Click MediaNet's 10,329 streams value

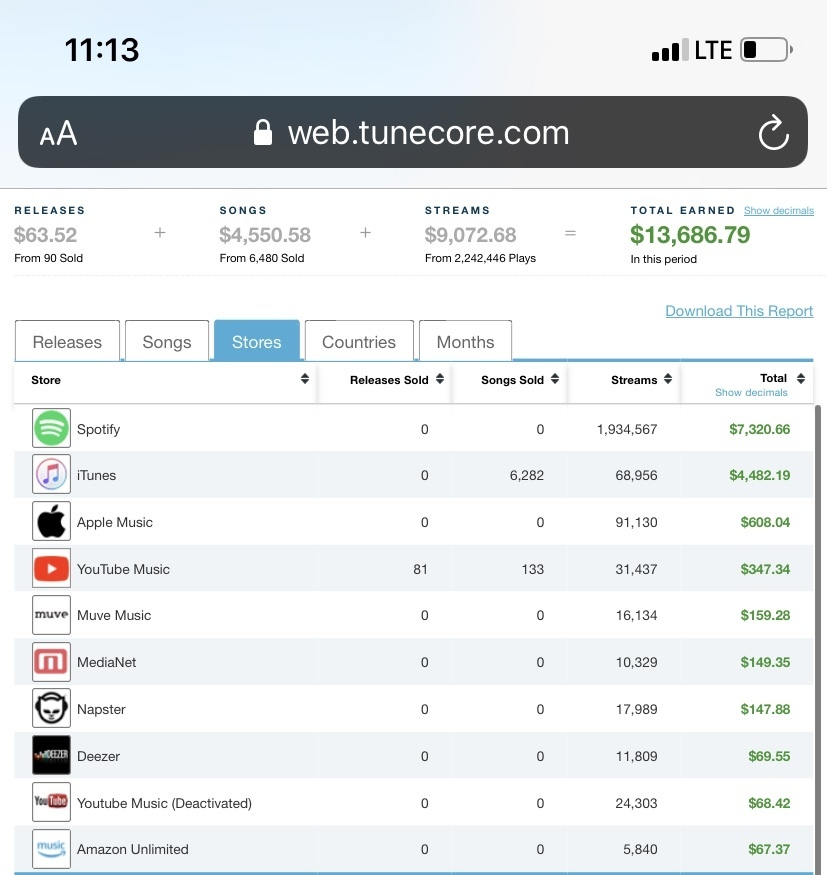tap(636, 662)
